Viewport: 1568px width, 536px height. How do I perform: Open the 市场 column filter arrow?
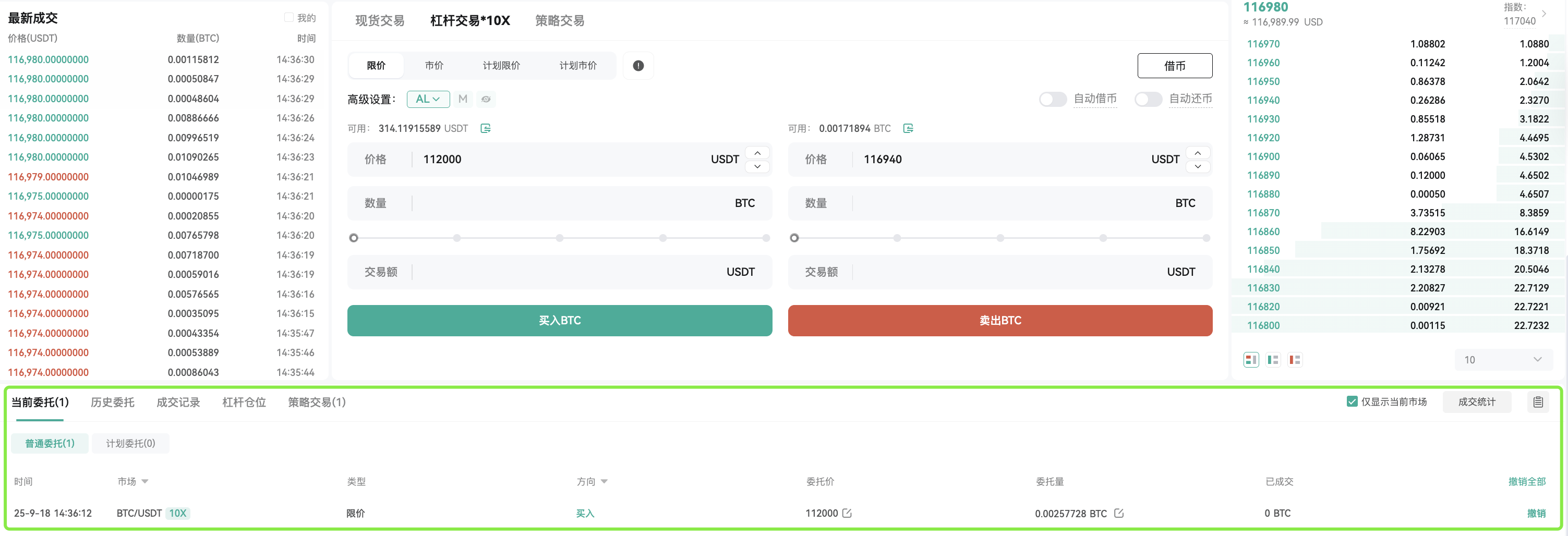(x=145, y=481)
